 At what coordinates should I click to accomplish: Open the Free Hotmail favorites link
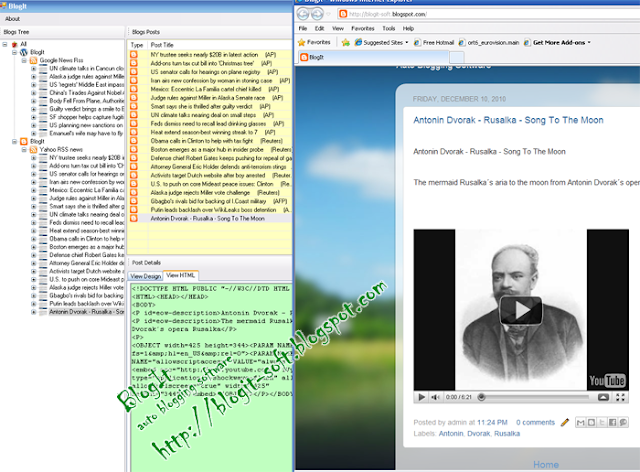tap(433, 42)
